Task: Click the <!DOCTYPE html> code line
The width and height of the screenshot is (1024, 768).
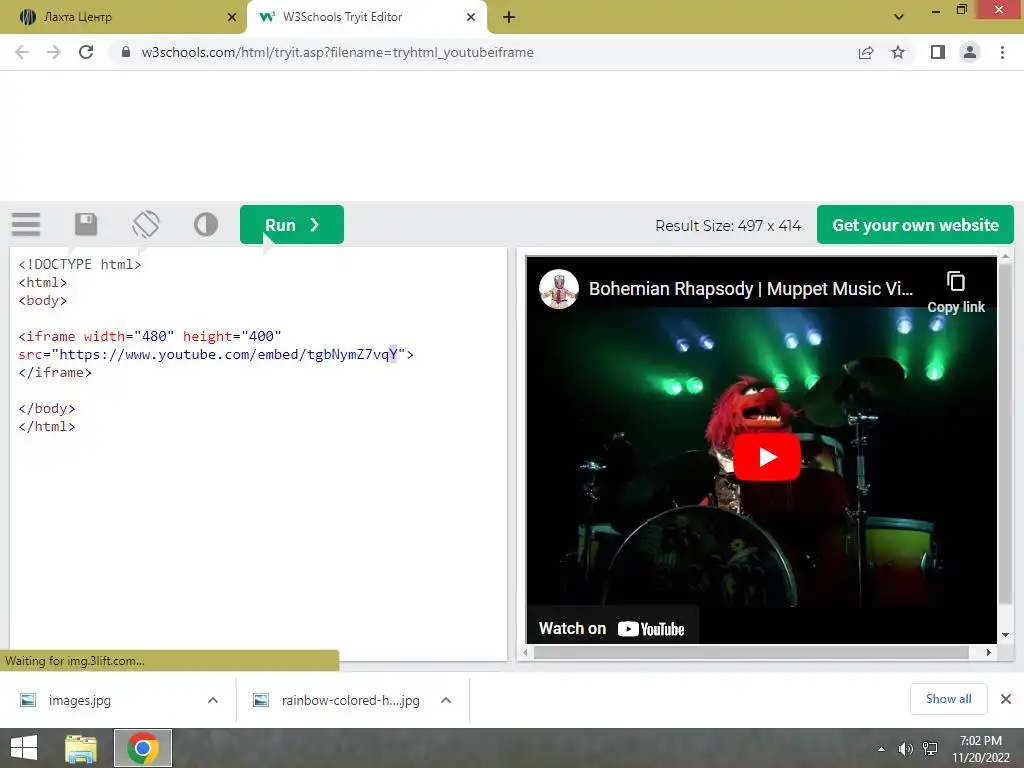Action: [80, 264]
